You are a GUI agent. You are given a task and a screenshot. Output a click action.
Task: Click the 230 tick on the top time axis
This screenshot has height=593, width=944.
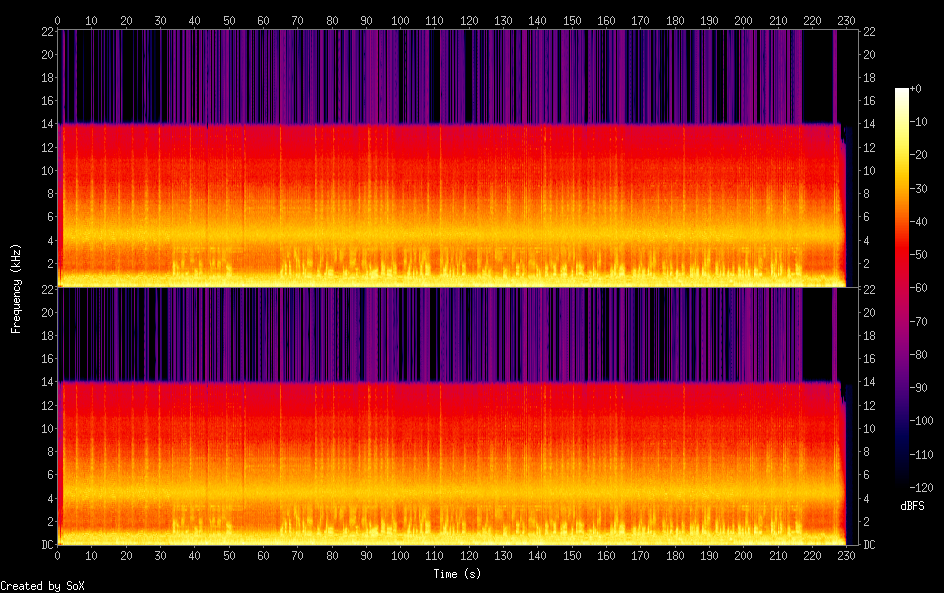click(x=846, y=19)
